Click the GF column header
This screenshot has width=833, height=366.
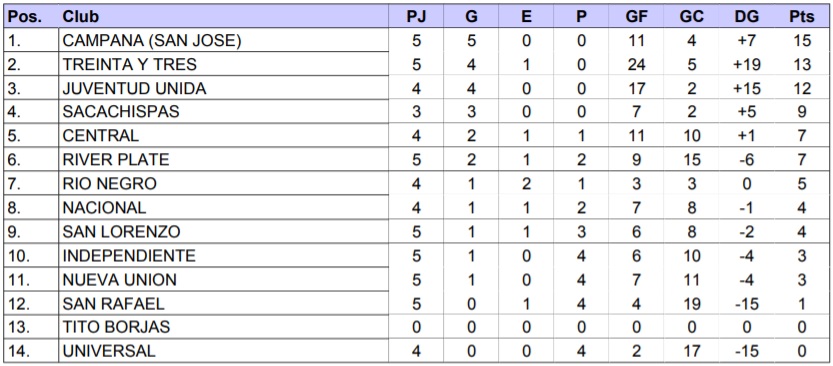click(636, 16)
